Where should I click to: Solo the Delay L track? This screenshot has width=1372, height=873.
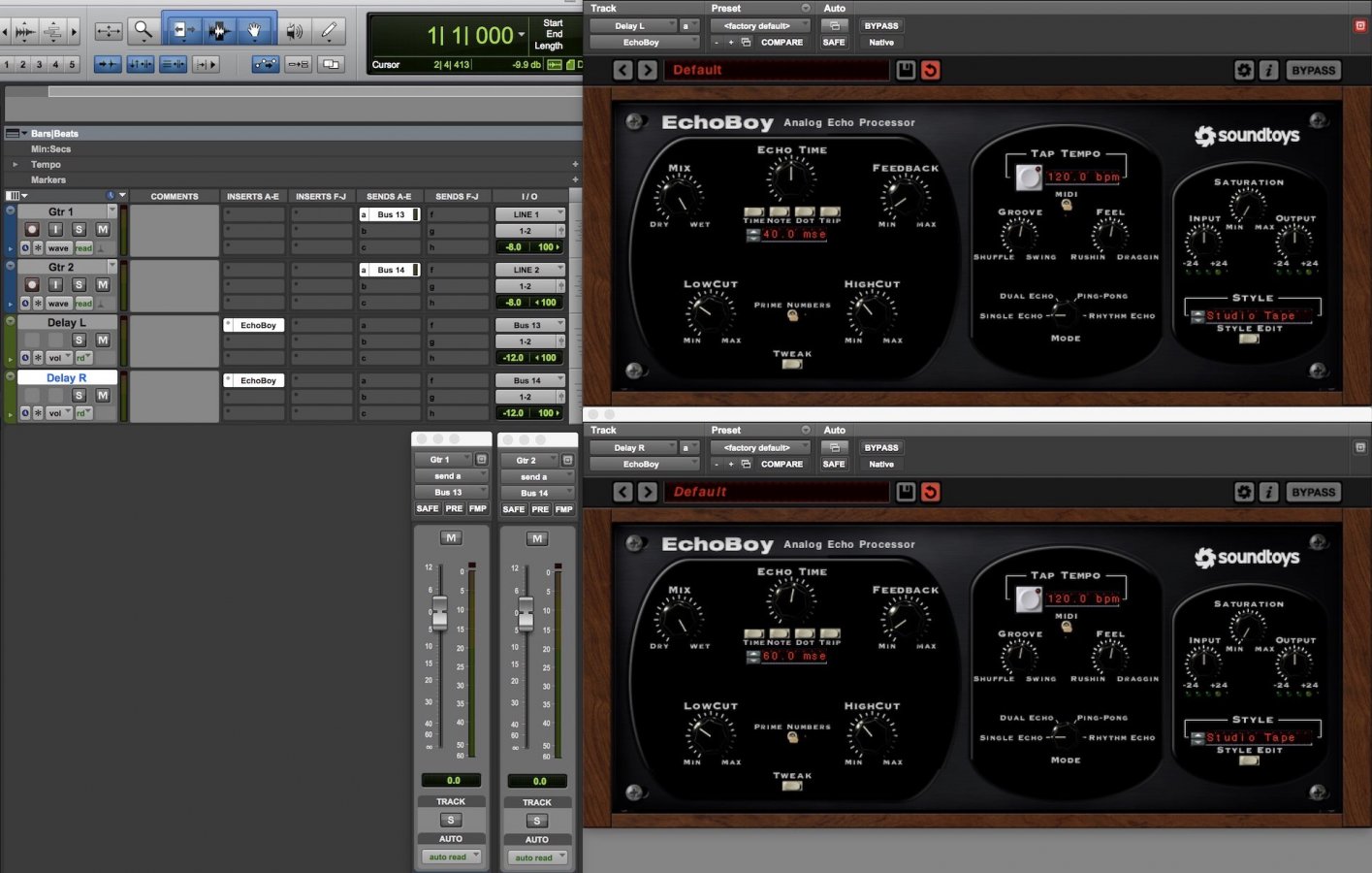click(79, 339)
